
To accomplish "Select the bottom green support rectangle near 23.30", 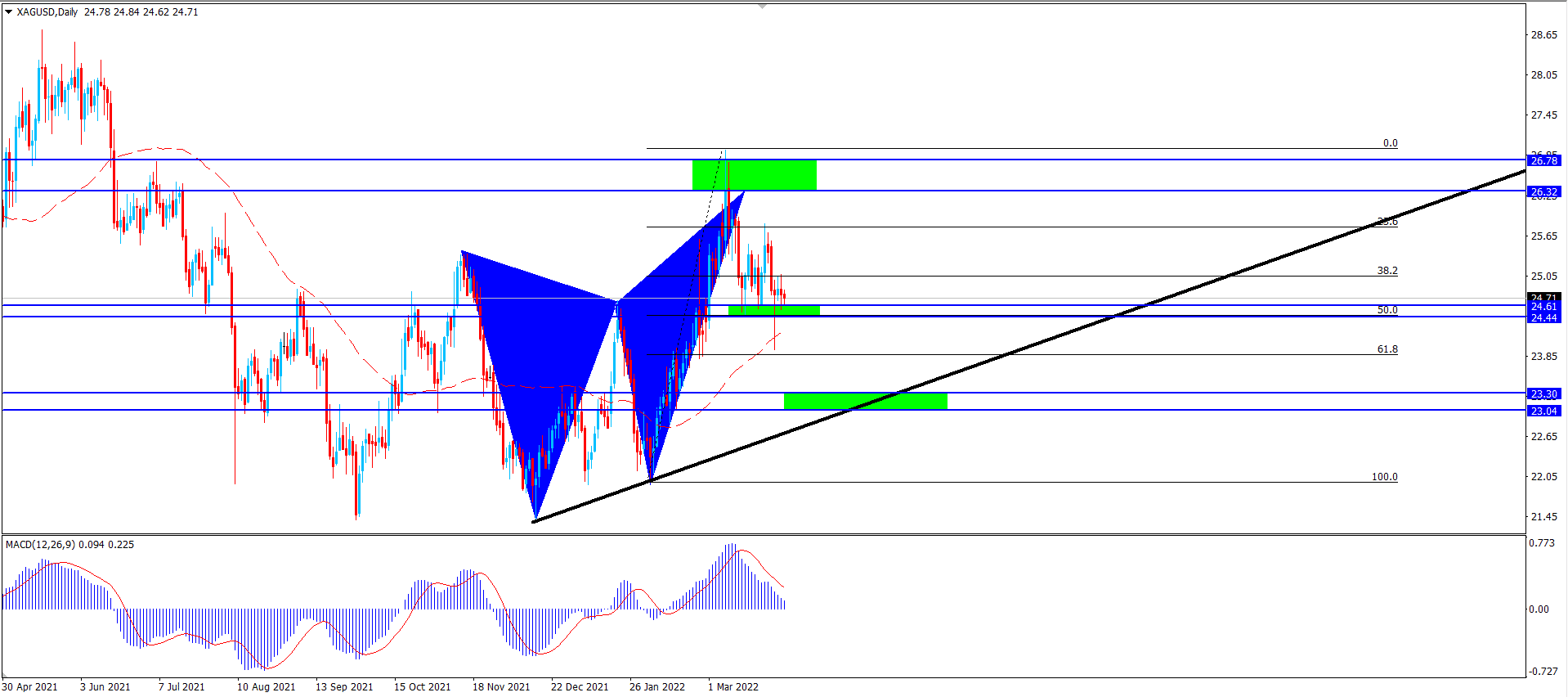I will (865, 401).
